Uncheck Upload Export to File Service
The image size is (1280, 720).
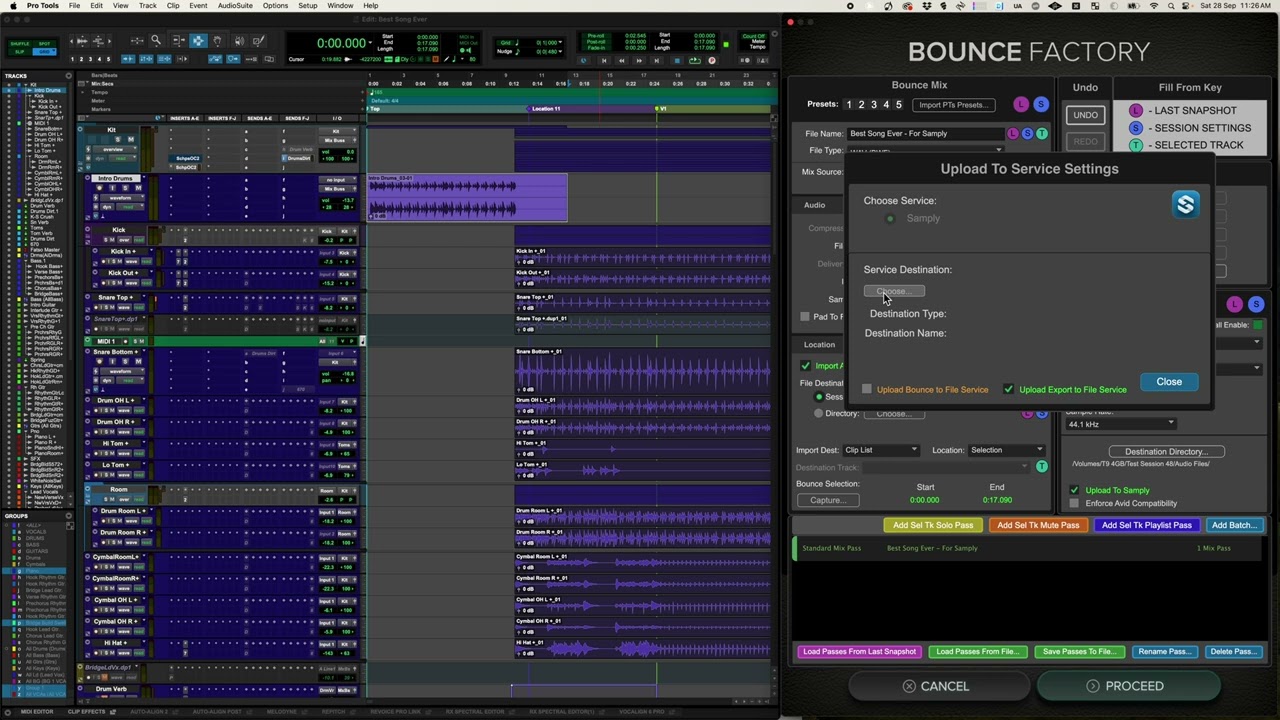[x=1008, y=389]
